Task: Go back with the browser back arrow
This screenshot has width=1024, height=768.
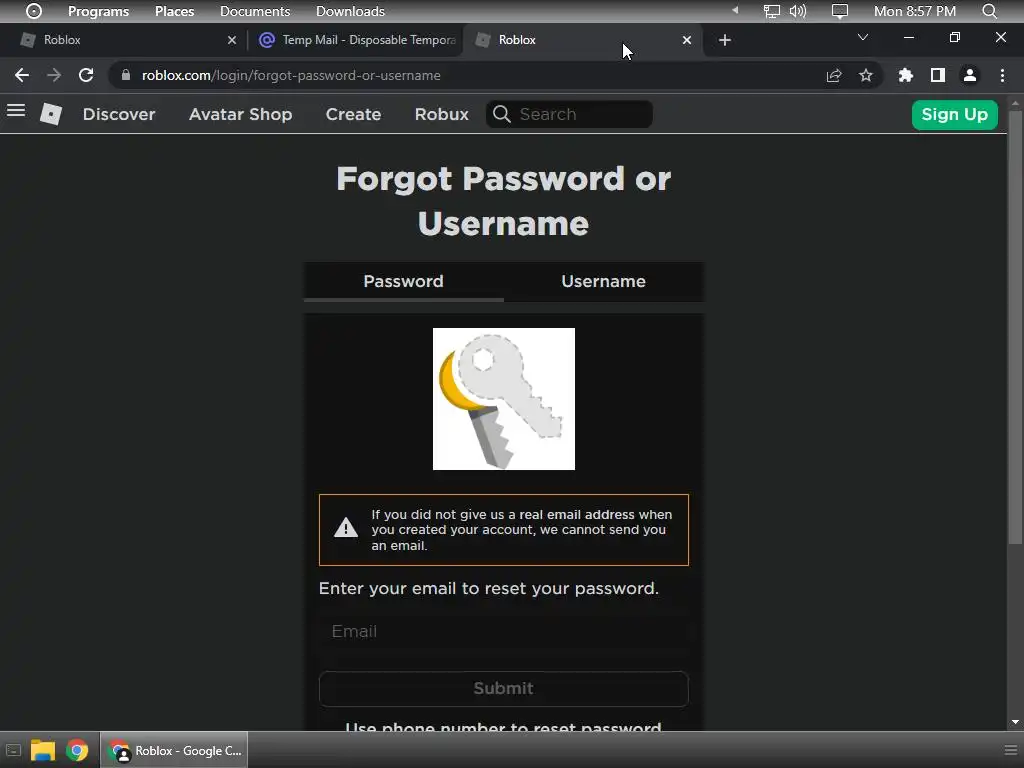Action: pyautogui.click(x=22, y=75)
